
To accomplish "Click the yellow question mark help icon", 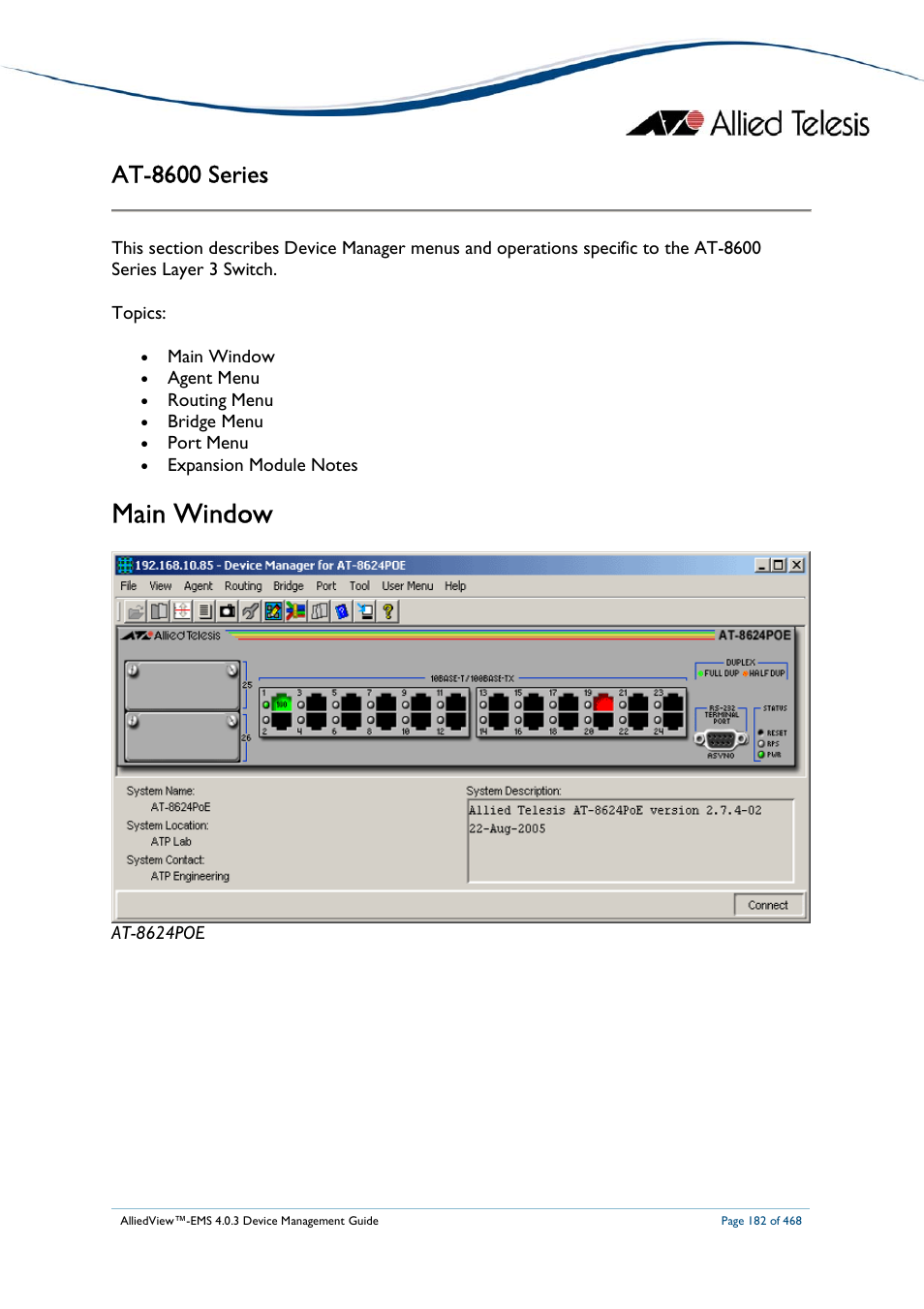I will tap(388, 611).
